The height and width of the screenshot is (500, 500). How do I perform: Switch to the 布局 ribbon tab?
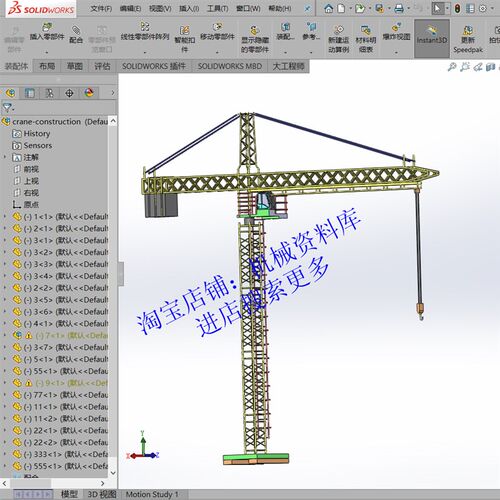coord(47,66)
